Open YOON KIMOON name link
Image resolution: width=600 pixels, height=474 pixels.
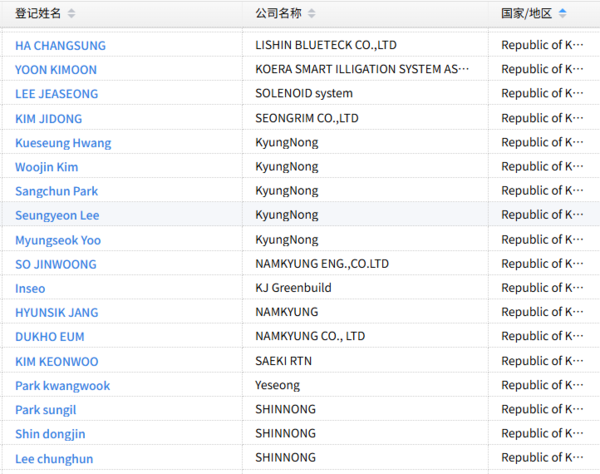pyautogui.click(x=56, y=69)
